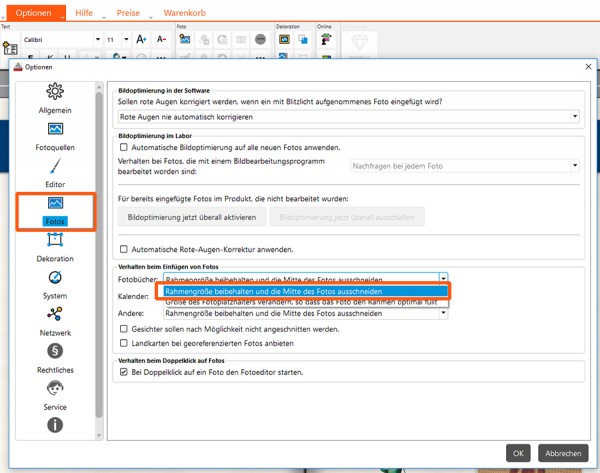The width and height of the screenshot is (600, 473).
Task: Uncheck Bei Doppelklick Fotoeditor starten option
Action: [x=124, y=372]
